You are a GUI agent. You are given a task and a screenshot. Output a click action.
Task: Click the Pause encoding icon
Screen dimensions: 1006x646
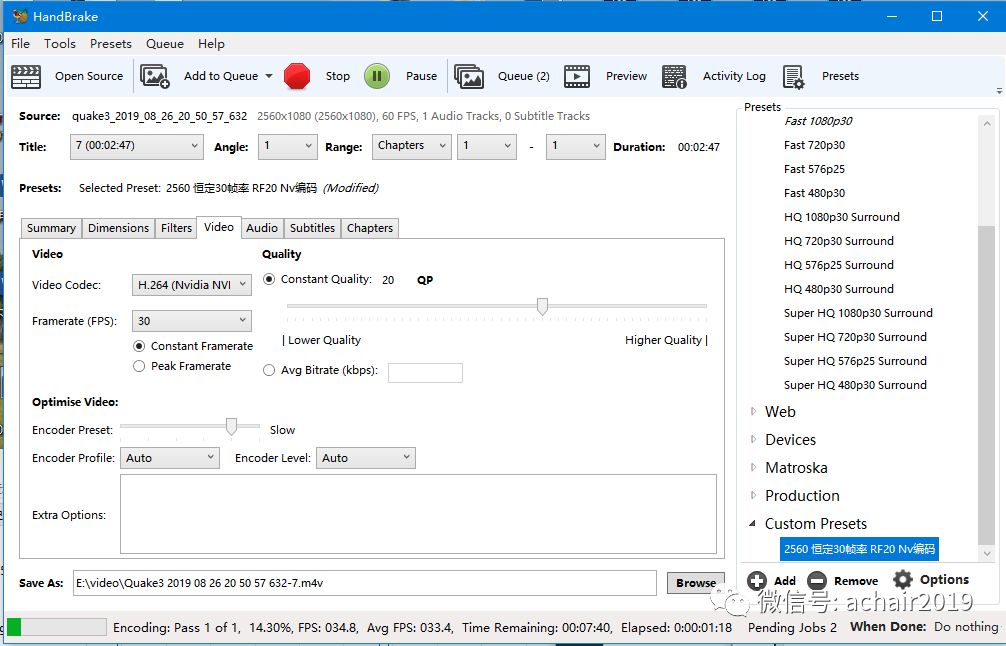click(x=378, y=76)
